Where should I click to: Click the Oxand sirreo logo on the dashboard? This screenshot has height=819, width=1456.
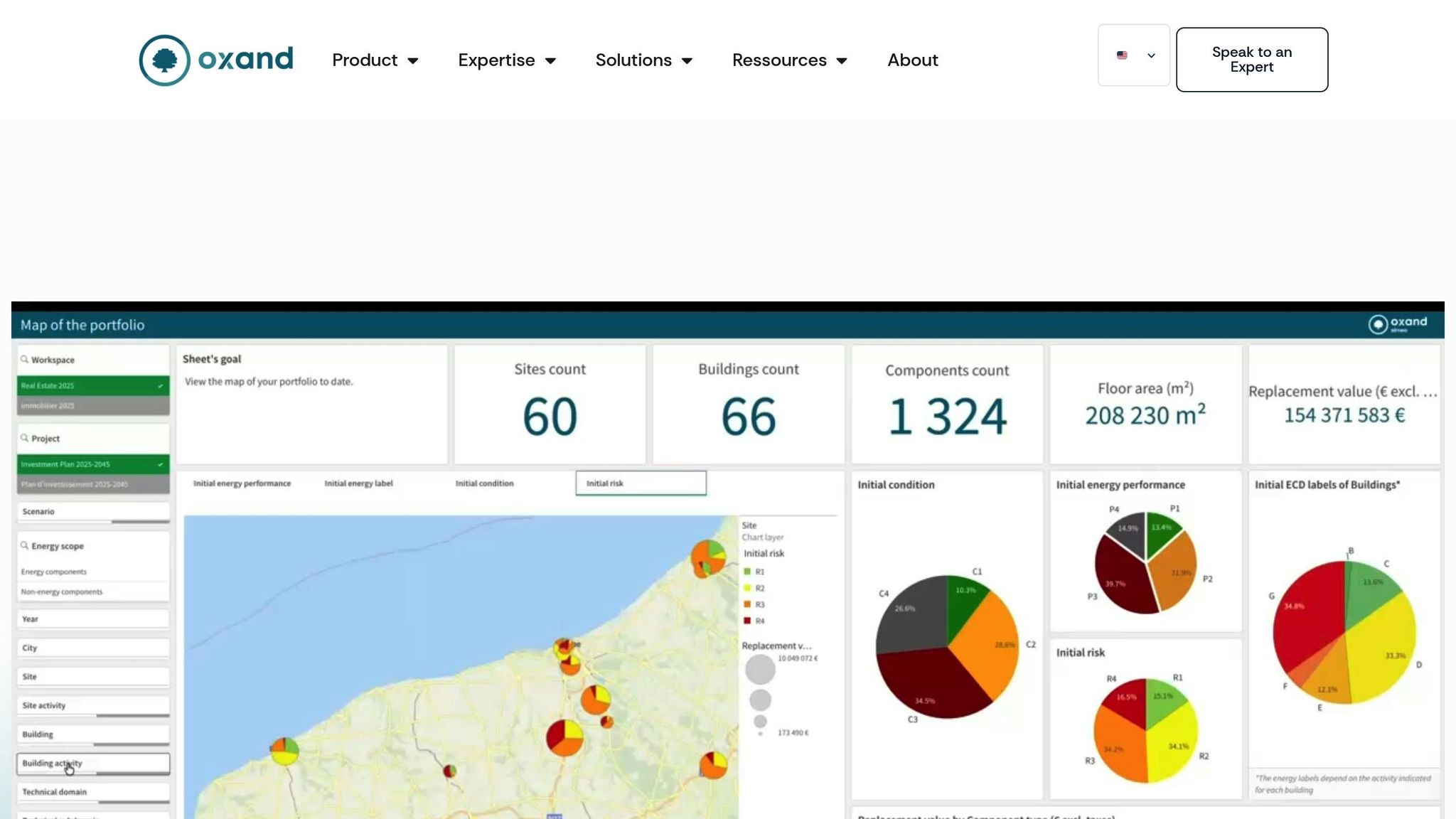point(1396,324)
